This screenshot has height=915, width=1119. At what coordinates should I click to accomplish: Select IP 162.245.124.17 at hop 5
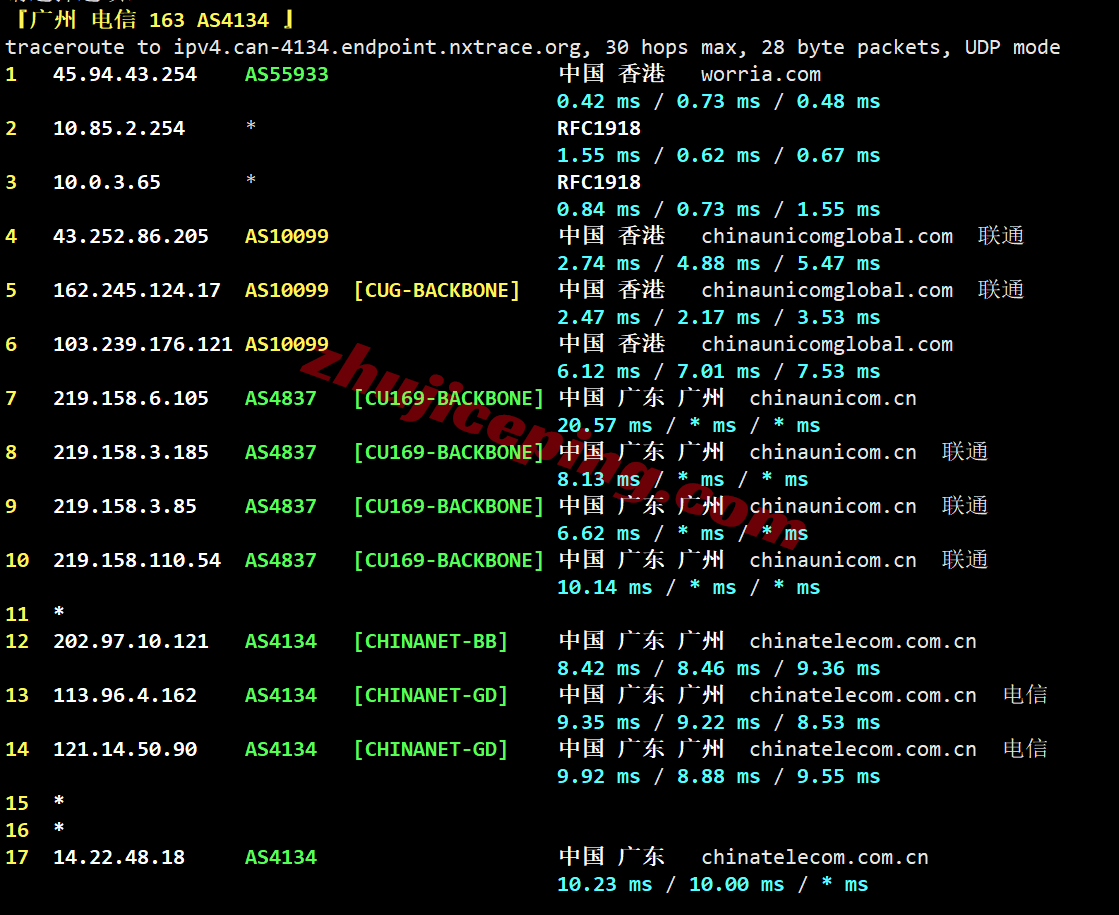click(x=137, y=290)
